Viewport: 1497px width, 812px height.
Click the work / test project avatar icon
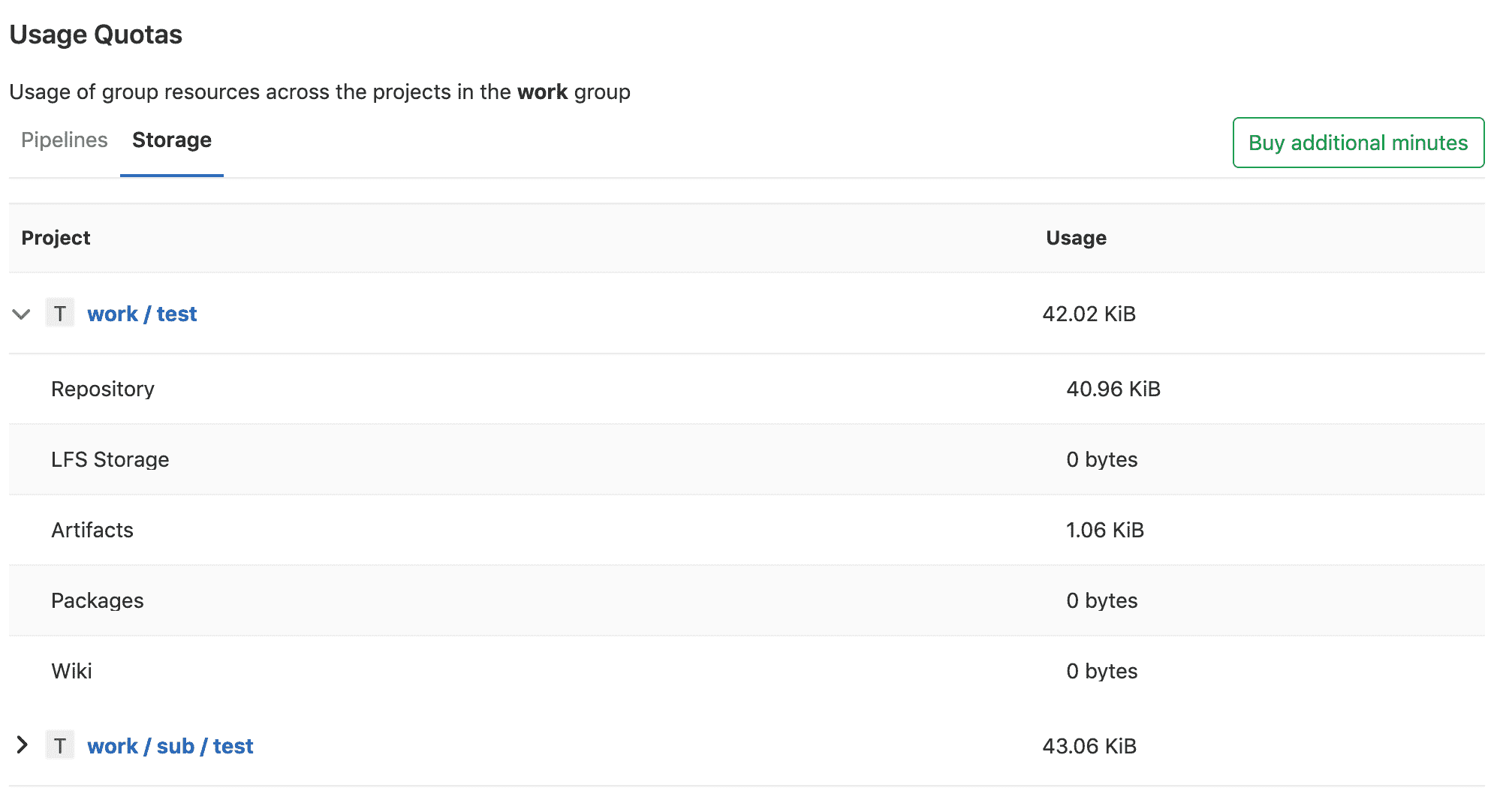pyautogui.click(x=60, y=314)
